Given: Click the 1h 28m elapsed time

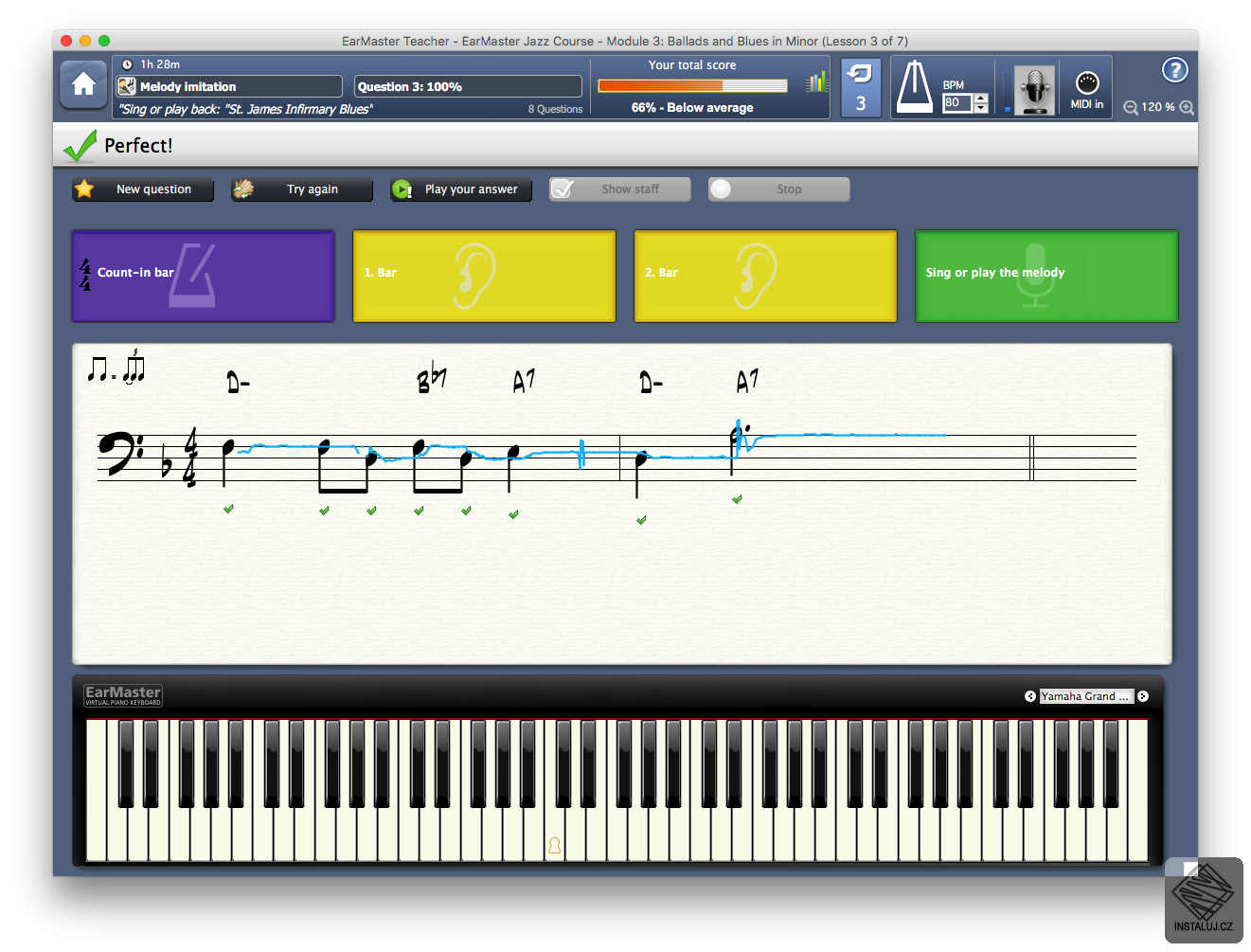Looking at the screenshot, I should click(x=160, y=64).
